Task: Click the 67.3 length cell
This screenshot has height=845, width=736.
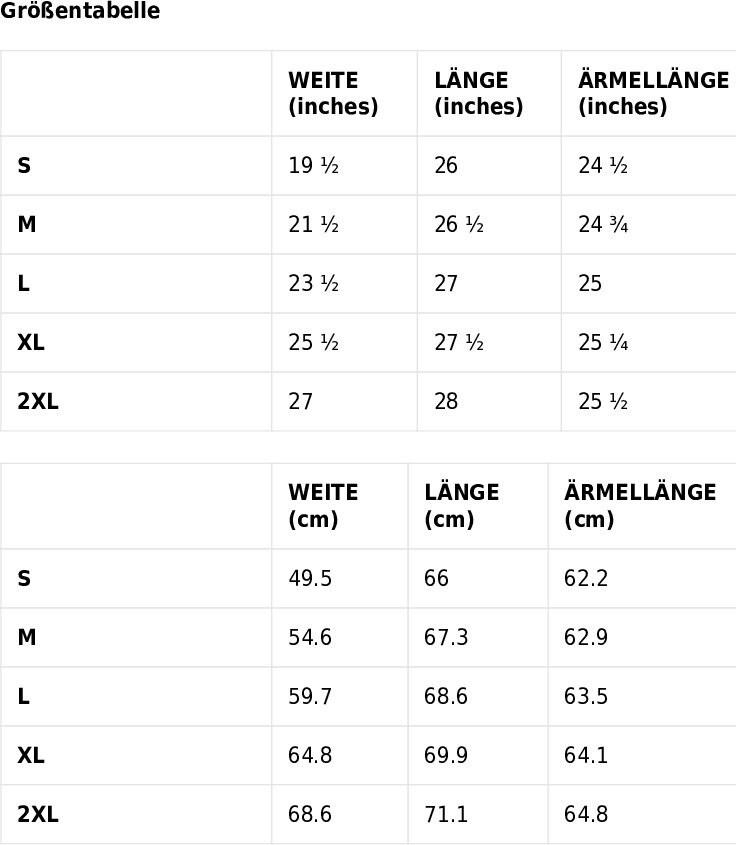Action: tap(478, 638)
